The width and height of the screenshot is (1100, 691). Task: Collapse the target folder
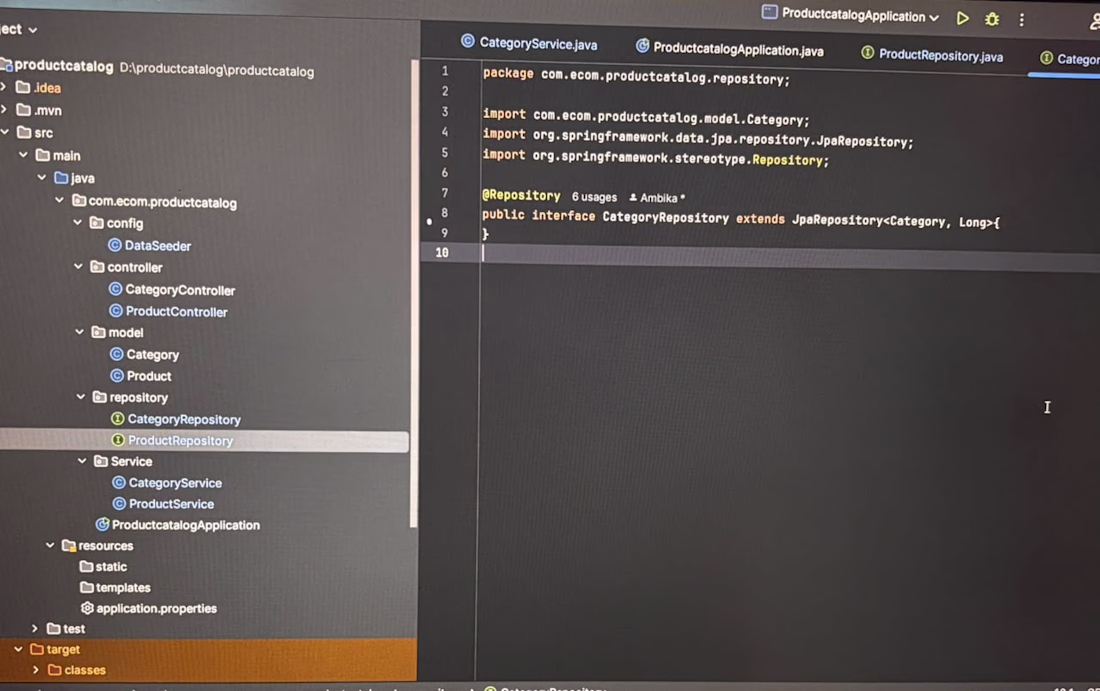[x=18, y=649]
